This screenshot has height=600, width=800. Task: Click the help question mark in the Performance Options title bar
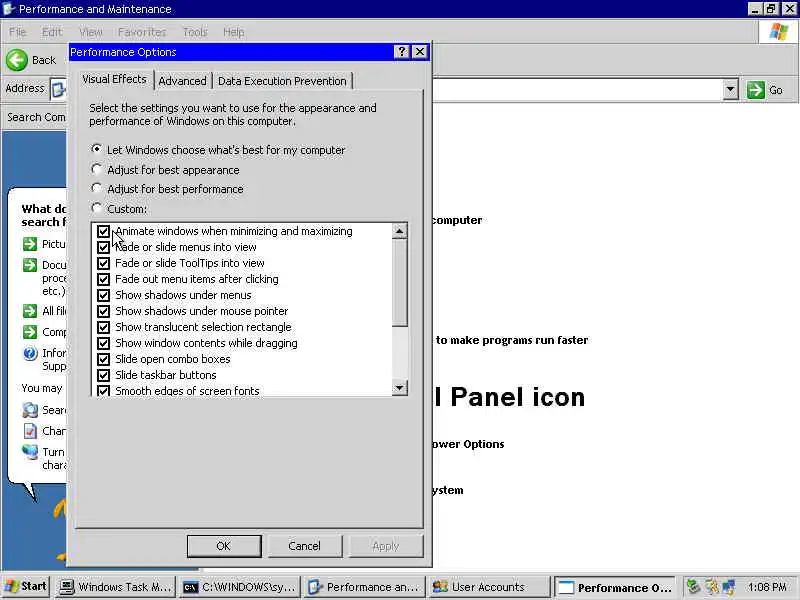402,52
